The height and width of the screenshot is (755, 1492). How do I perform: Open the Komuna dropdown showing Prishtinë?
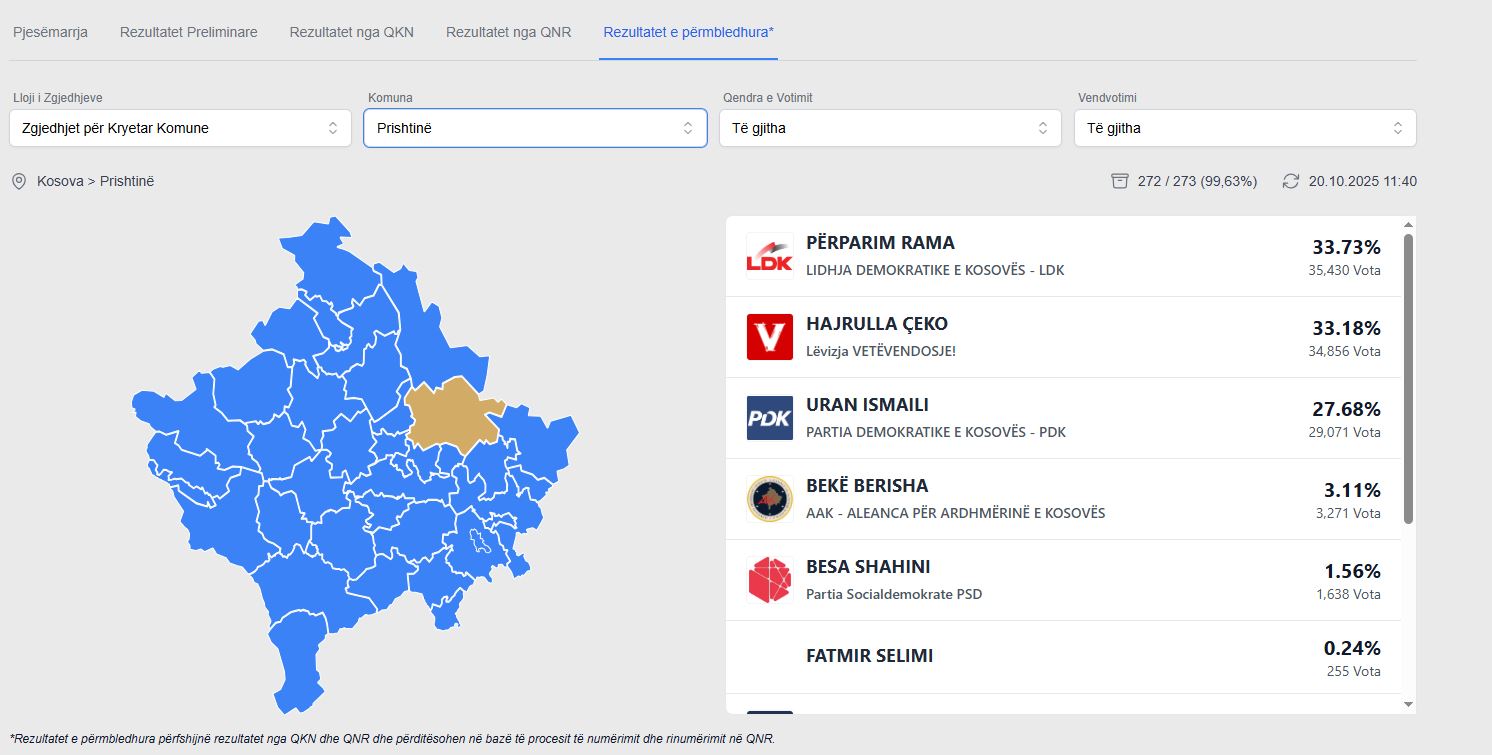tap(535, 128)
